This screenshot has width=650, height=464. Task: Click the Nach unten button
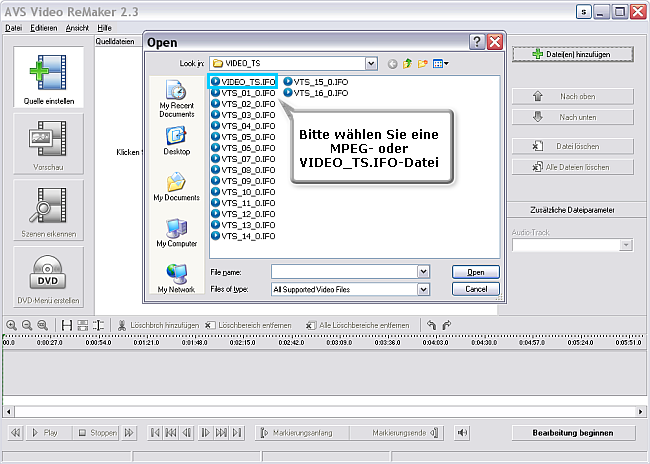[573, 117]
